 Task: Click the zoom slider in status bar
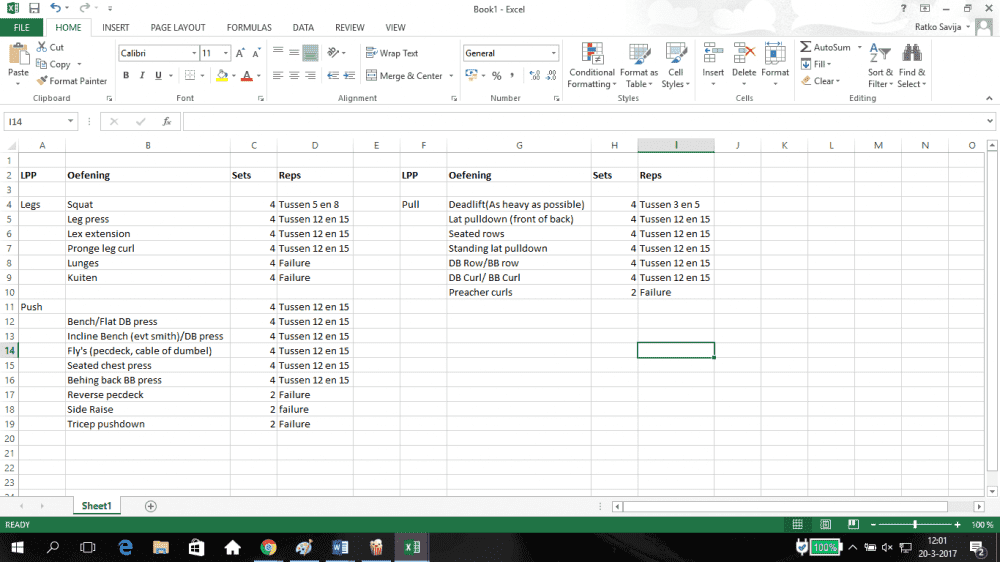[x=914, y=525]
